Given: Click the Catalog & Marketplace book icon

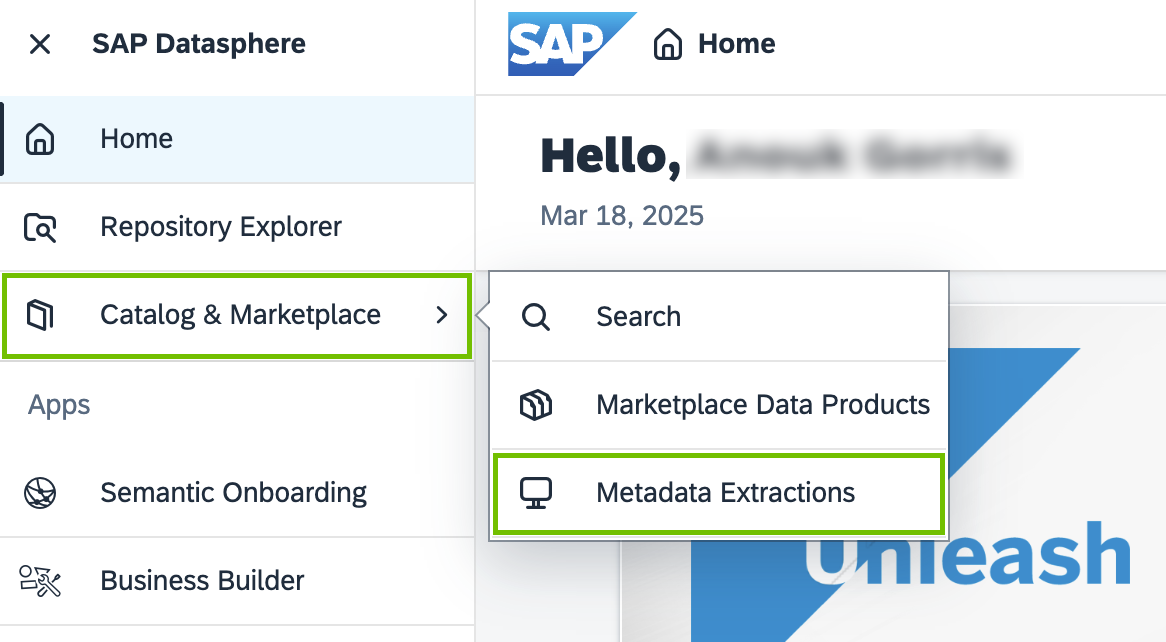Looking at the screenshot, I should point(40,316).
